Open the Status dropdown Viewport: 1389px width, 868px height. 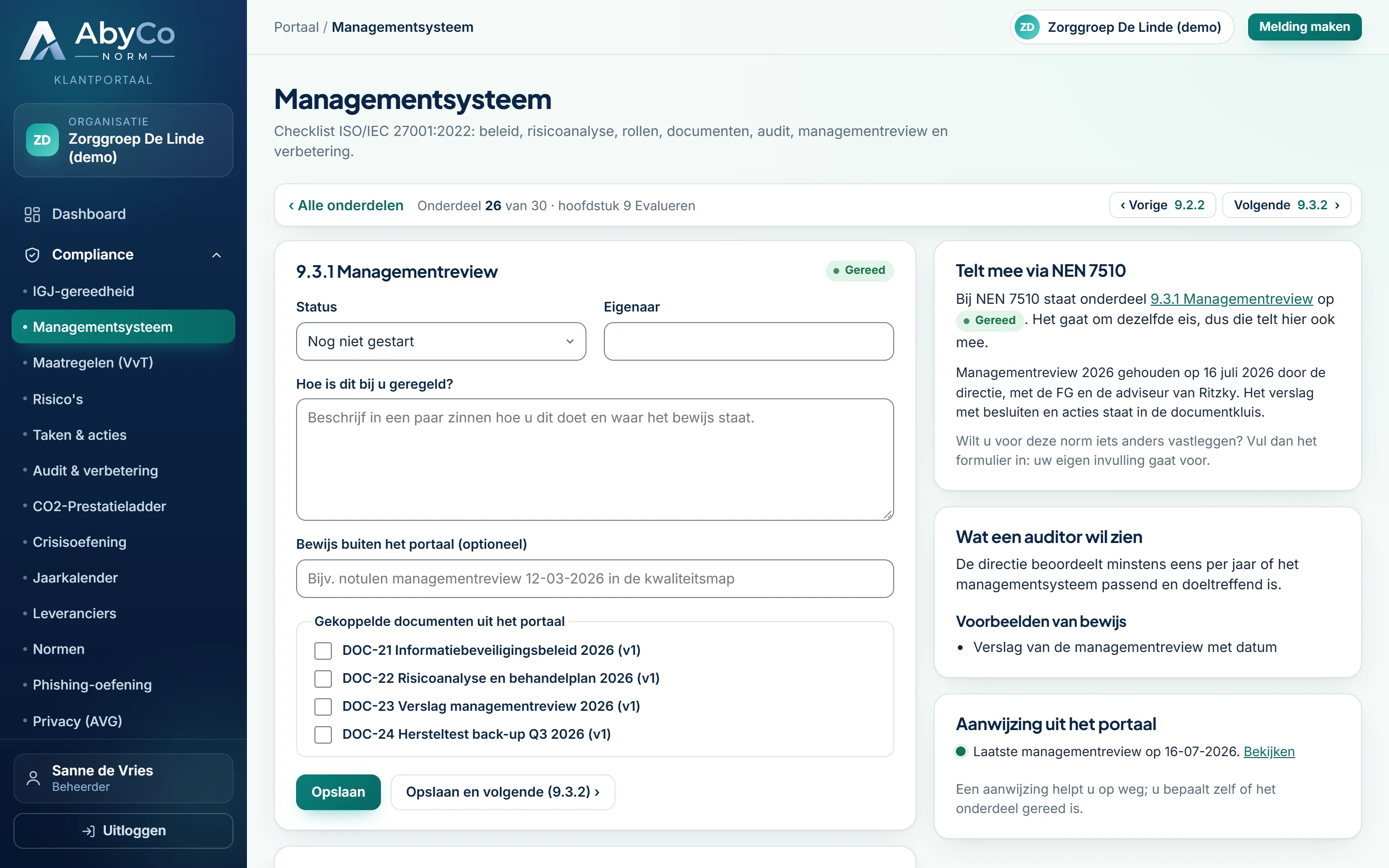click(x=441, y=341)
